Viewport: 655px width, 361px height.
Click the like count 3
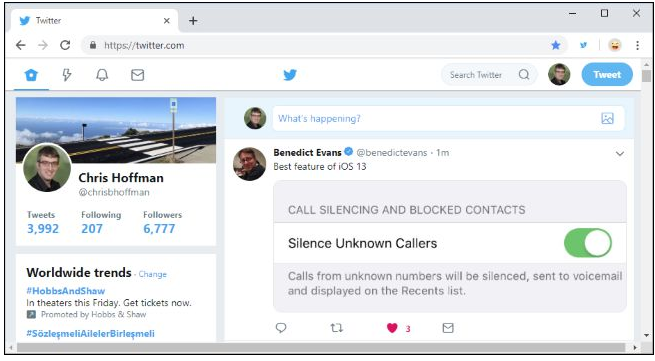coord(408,329)
